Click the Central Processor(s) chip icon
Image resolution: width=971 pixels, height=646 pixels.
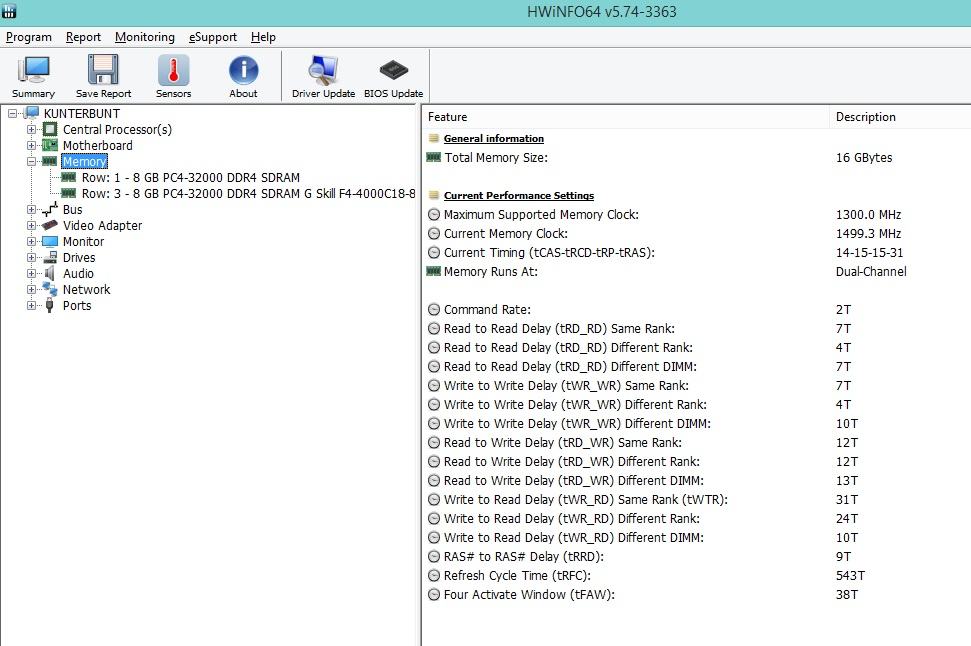click(x=50, y=129)
